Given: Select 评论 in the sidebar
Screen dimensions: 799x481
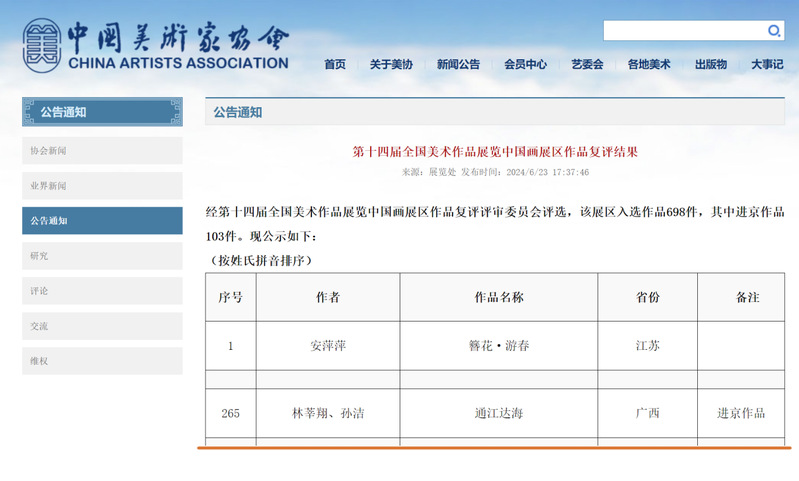Looking at the screenshot, I should click(x=102, y=291).
